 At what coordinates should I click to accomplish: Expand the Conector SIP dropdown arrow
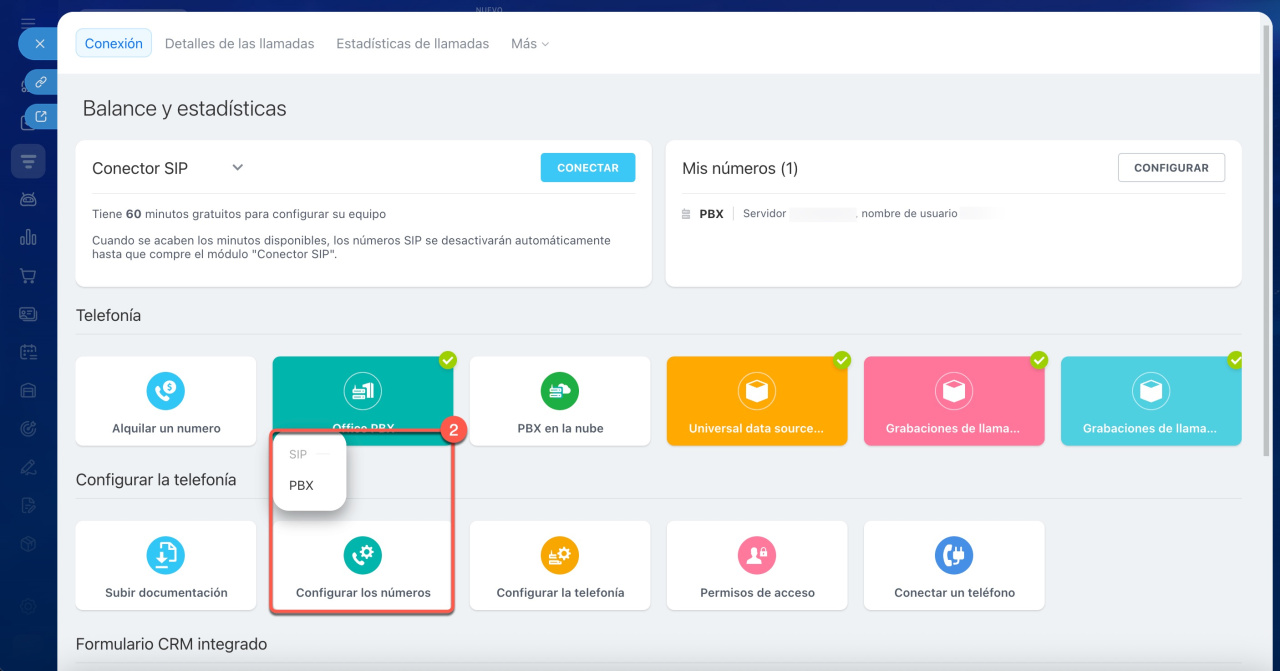(238, 168)
